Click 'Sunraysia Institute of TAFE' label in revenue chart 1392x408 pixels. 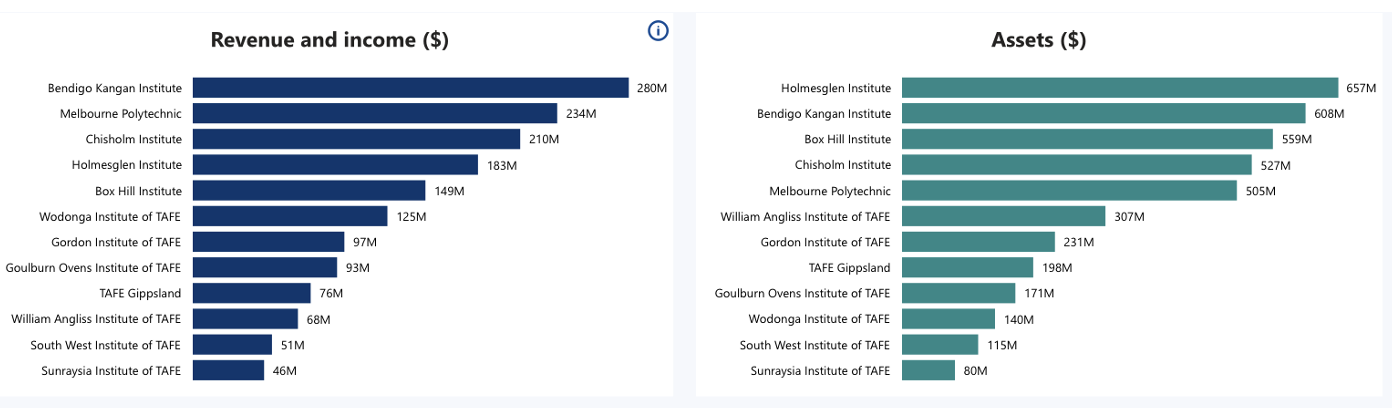(112, 370)
